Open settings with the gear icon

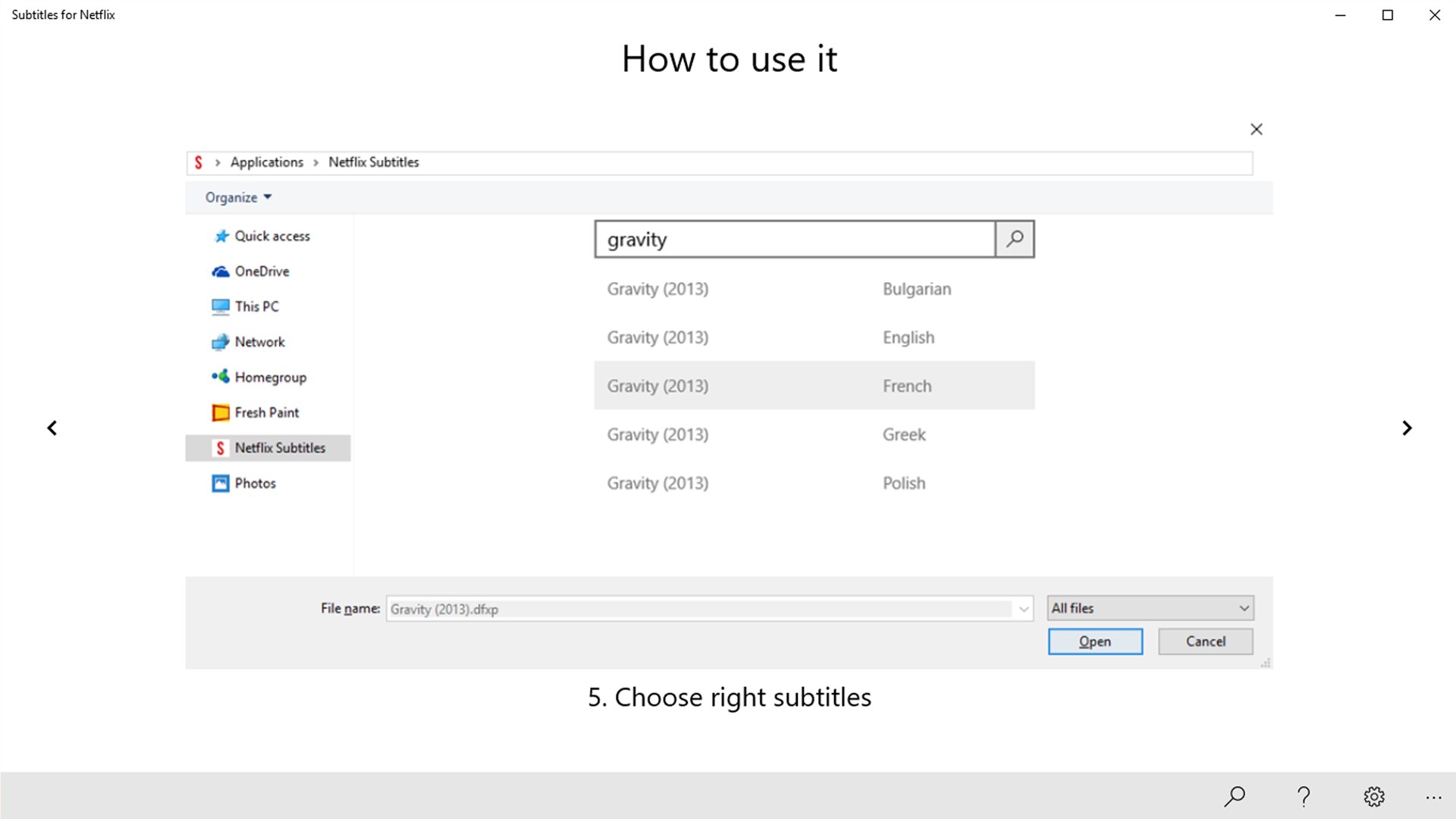pyautogui.click(x=1373, y=796)
